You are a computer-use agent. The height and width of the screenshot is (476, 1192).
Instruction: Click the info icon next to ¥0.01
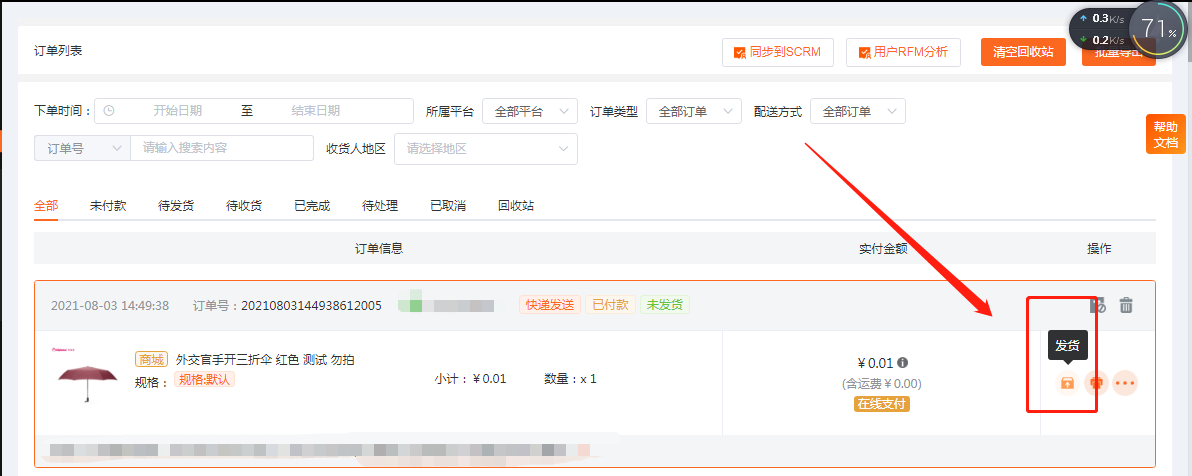coord(902,363)
